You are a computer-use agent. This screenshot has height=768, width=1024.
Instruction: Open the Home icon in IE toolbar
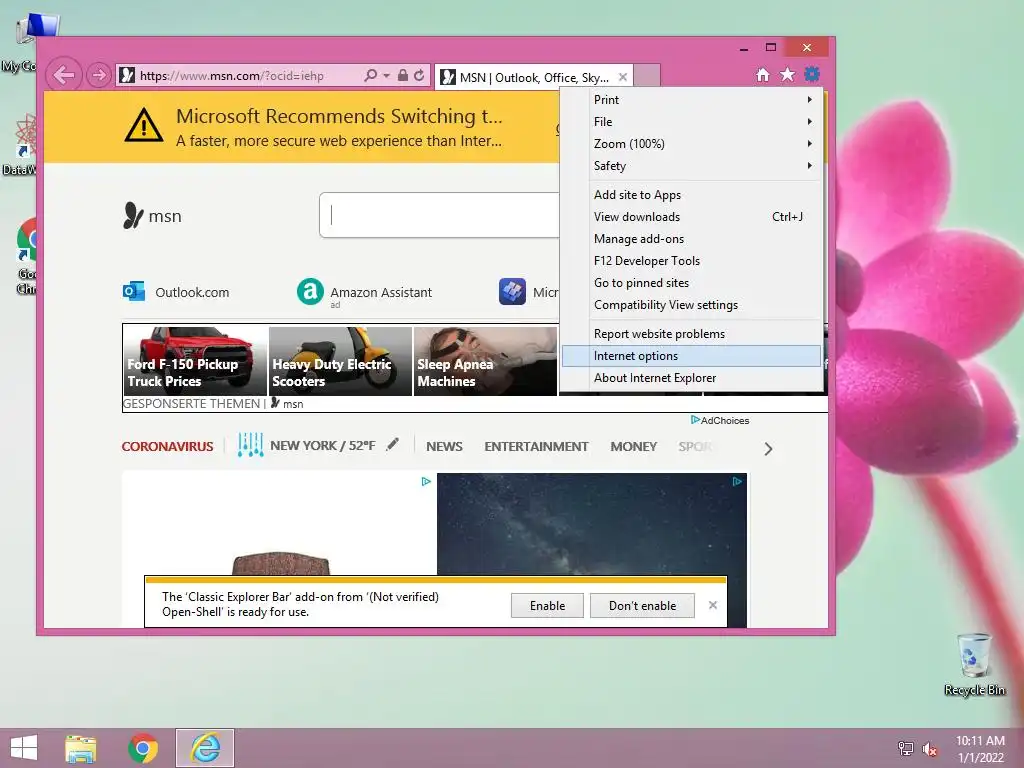(x=762, y=74)
